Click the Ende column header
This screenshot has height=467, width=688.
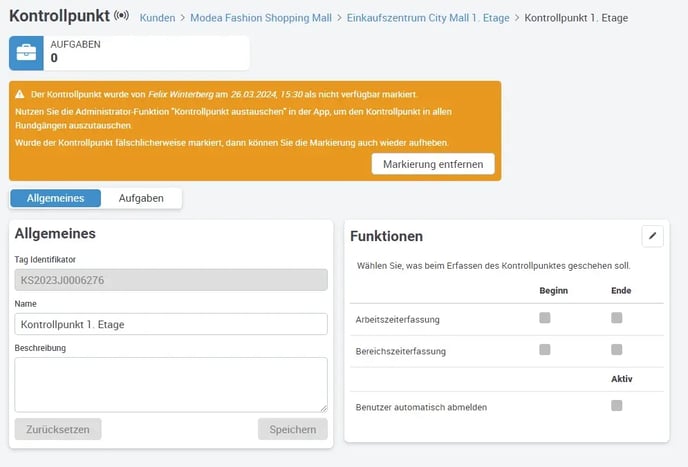[x=621, y=291]
